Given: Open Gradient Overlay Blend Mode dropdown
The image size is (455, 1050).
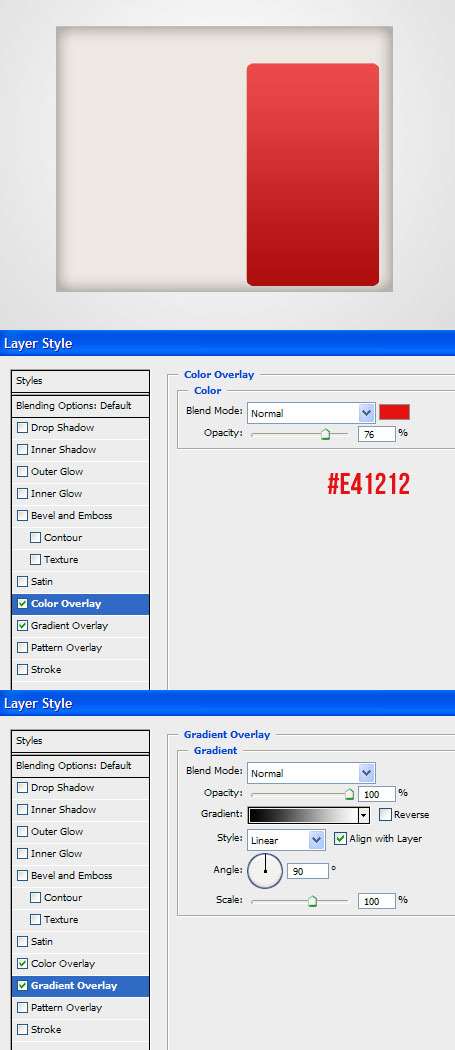Looking at the screenshot, I should (x=310, y=773).
